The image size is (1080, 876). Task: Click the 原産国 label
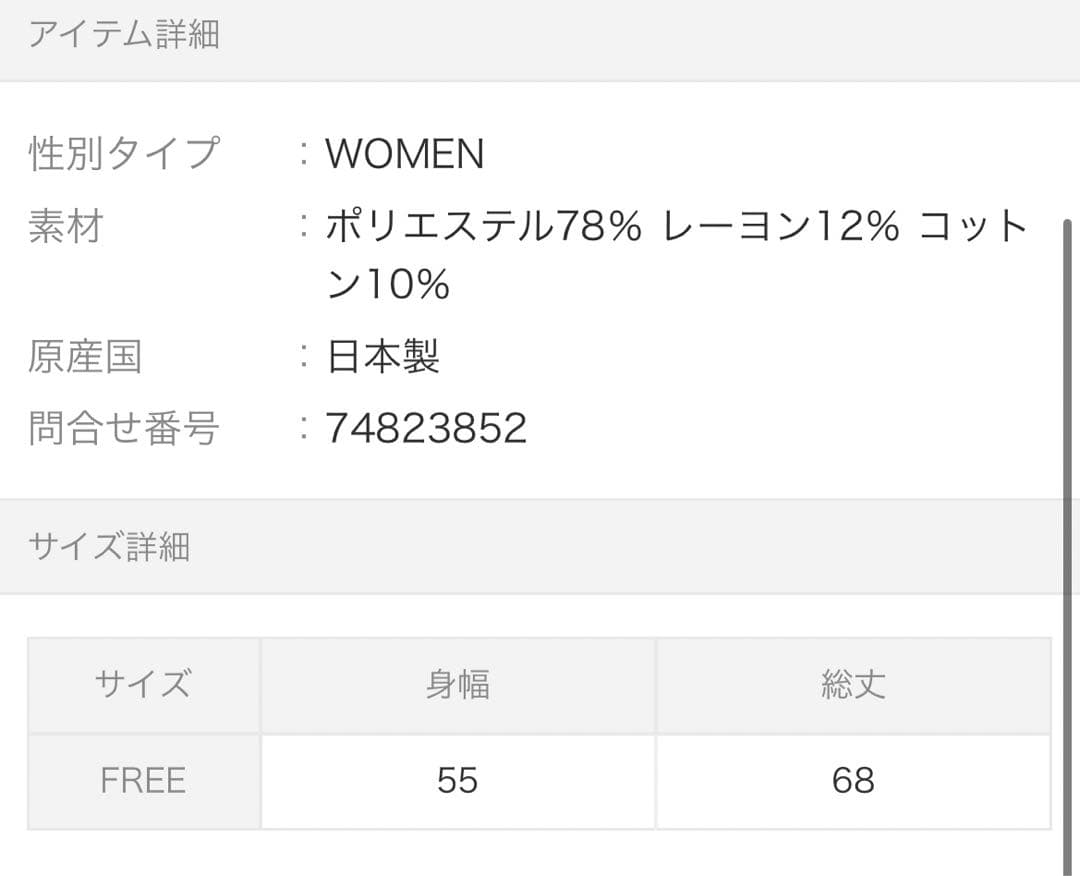pos(85,357)
